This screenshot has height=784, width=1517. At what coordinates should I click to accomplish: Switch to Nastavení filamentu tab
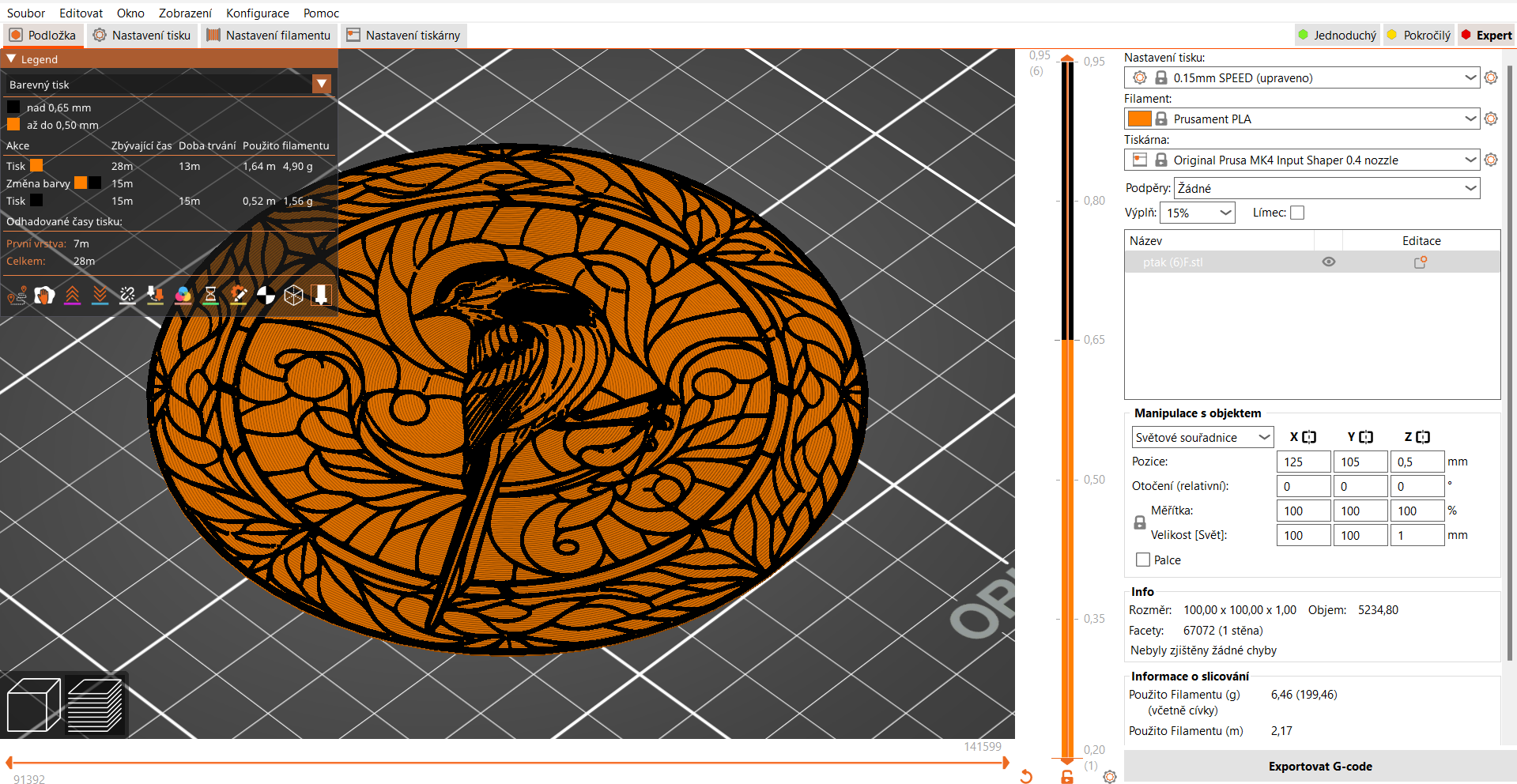[x=269, y=35]
